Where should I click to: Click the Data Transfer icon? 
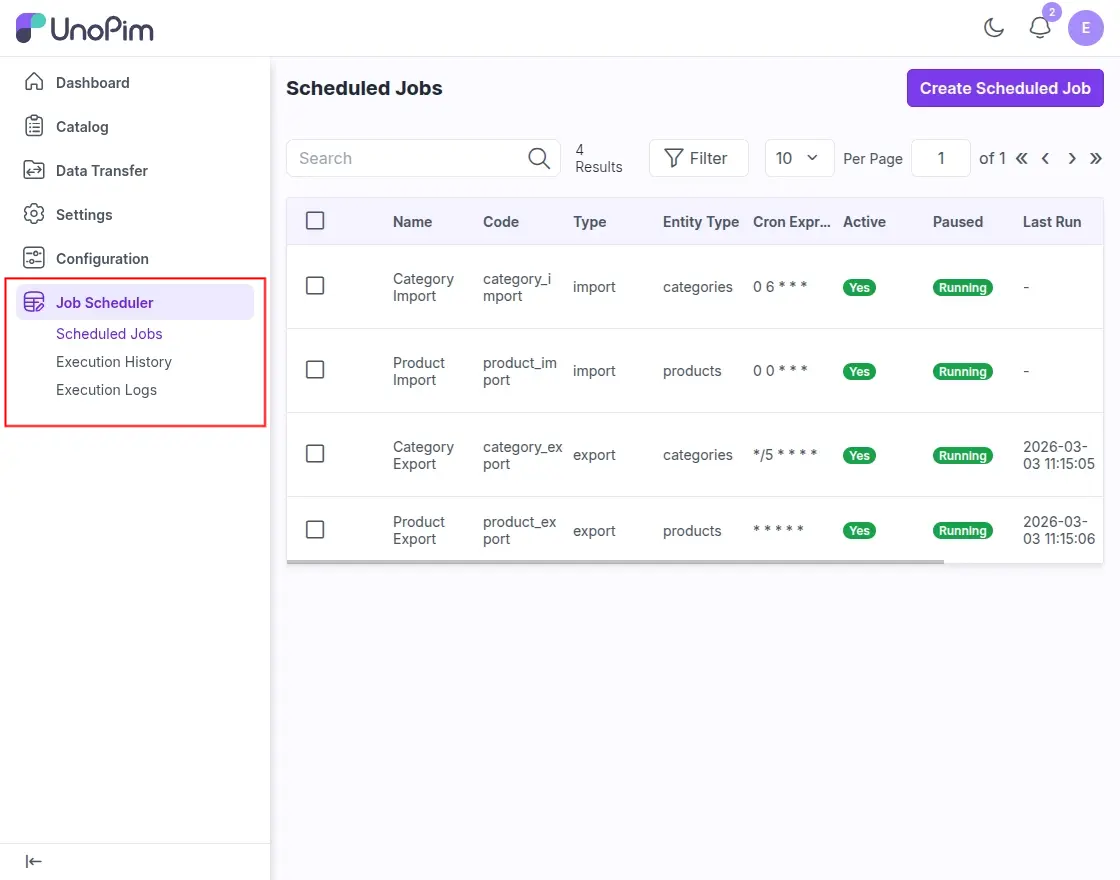tap(34, 170)
